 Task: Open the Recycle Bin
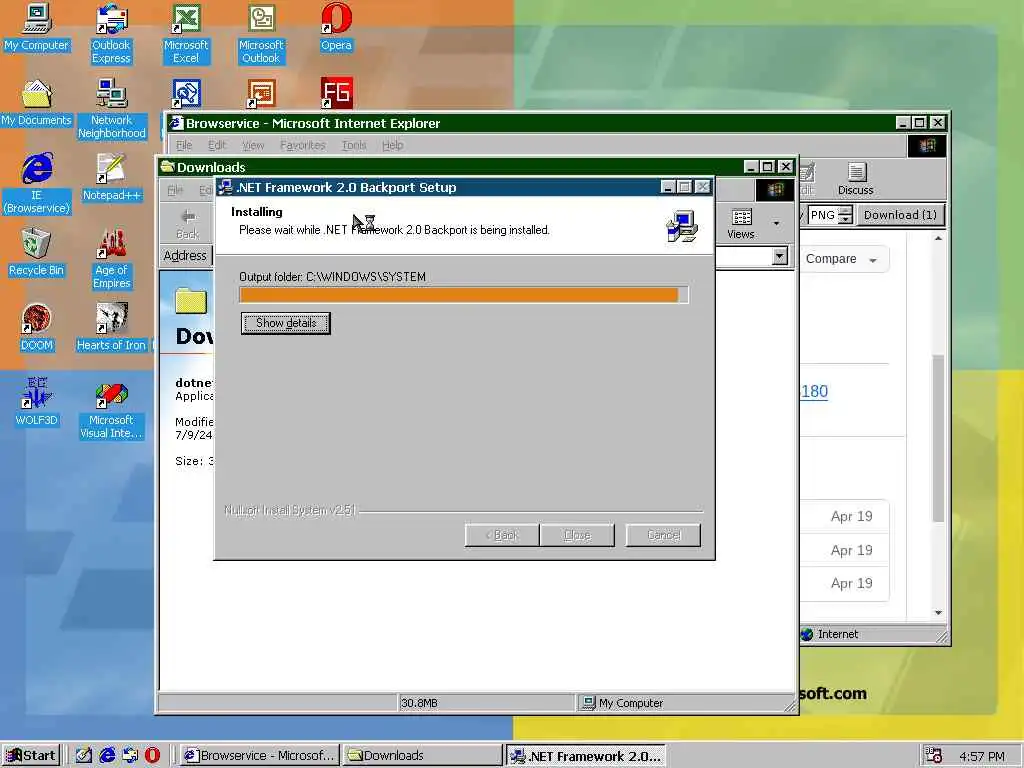coord(37,253)
